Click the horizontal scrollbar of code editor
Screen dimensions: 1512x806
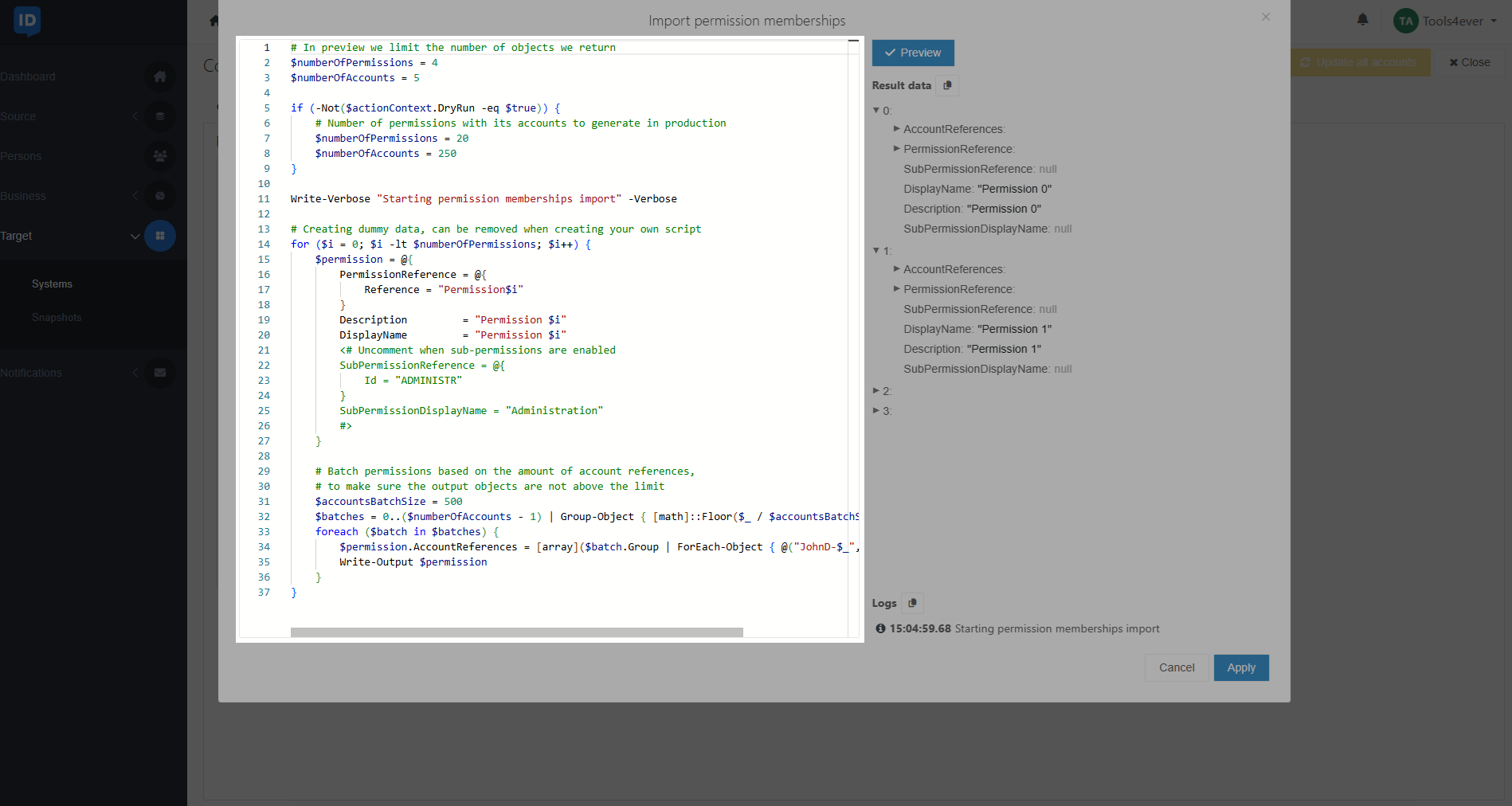[516, 632]
